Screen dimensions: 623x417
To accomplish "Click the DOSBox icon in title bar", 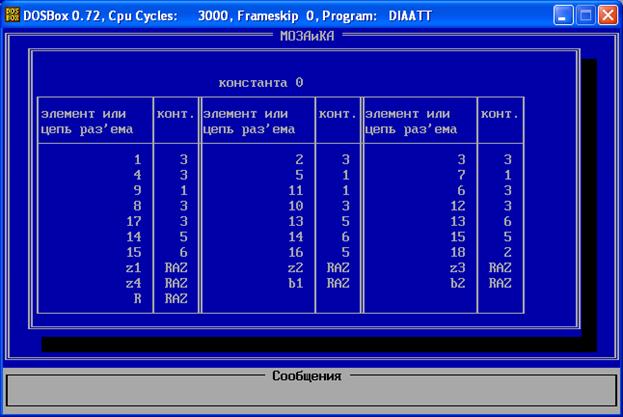I will 13,14.
